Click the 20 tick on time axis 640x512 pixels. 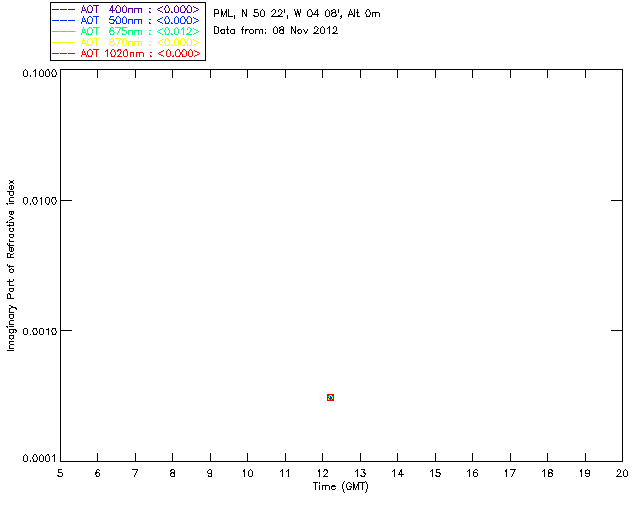click(x=621, y=473)
